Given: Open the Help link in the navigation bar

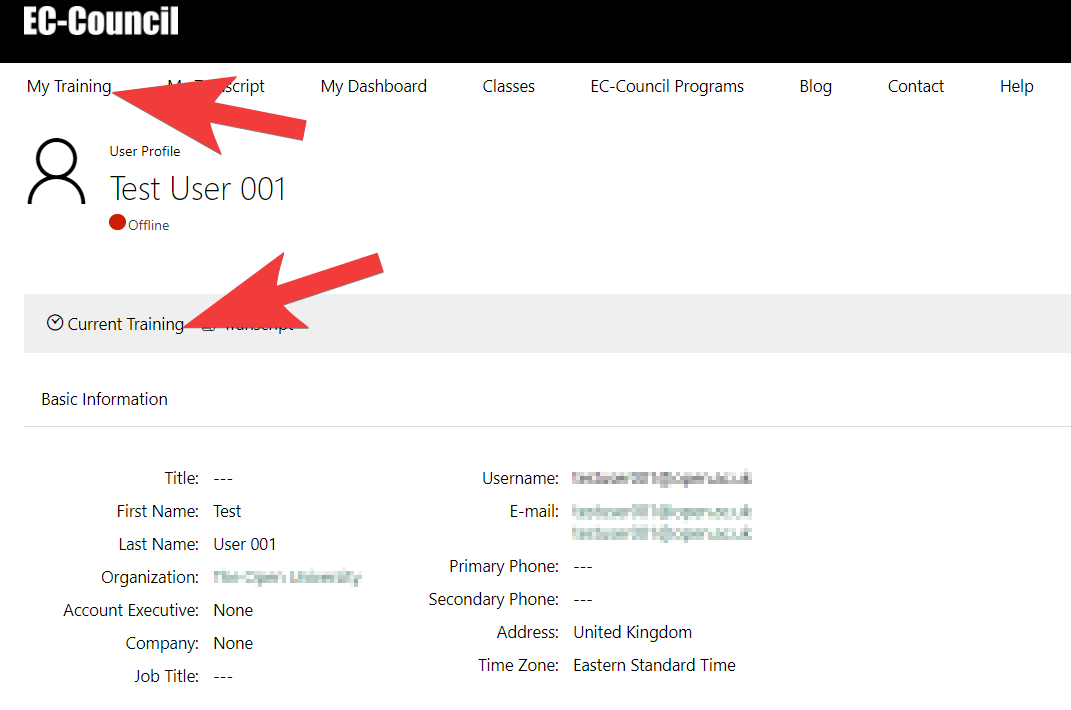Looking at the screenshot, I should coord(1016,86).
